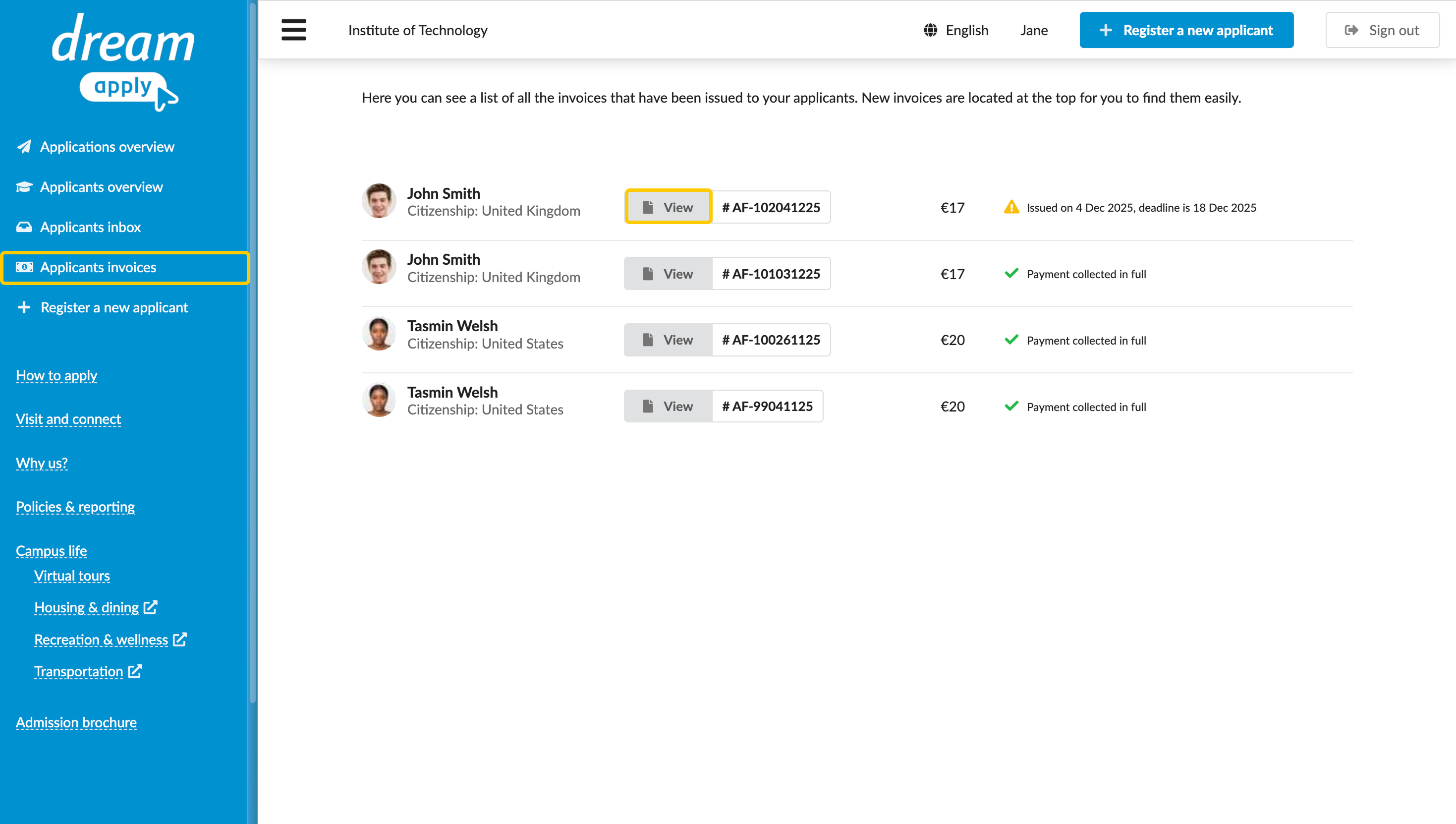1456x824 pixels.
Task: Click the paper plane Applications overview icon
Action: pos(24,147)
